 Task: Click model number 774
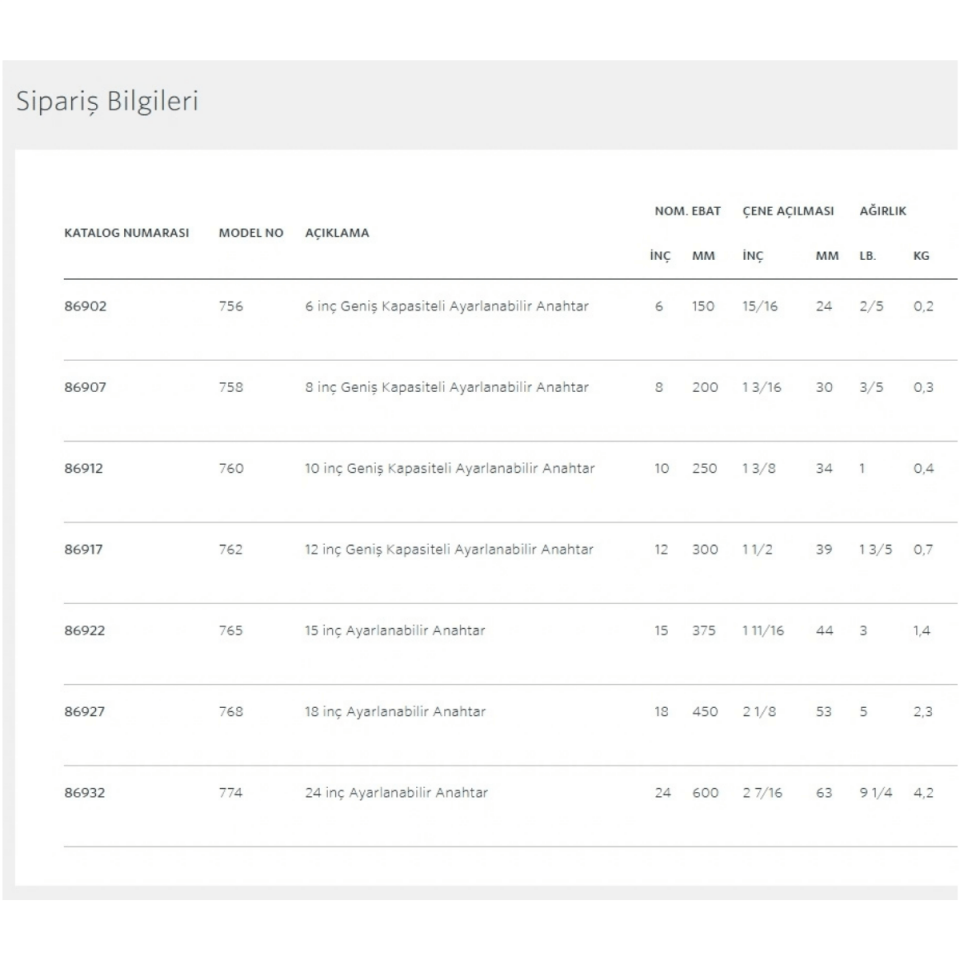coord(231,792)
